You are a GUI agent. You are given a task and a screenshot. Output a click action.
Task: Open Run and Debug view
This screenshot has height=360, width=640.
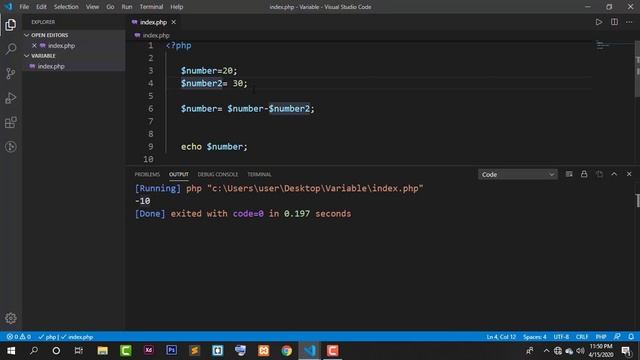point(11,98)
